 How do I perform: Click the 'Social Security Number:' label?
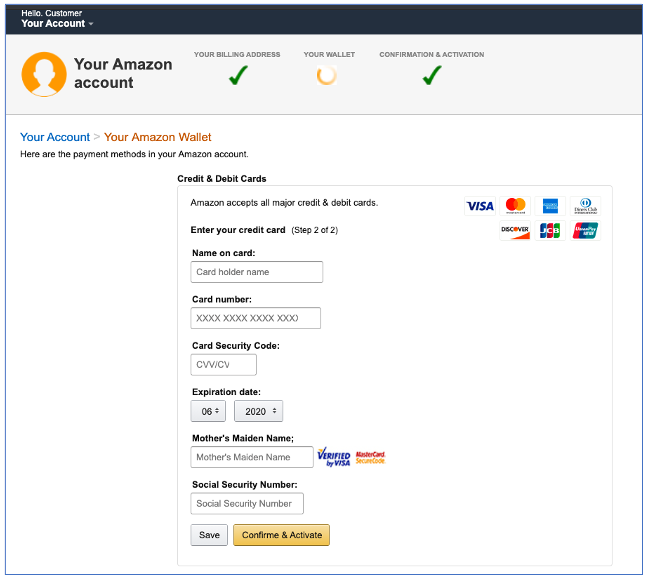[x=245, y=485]
